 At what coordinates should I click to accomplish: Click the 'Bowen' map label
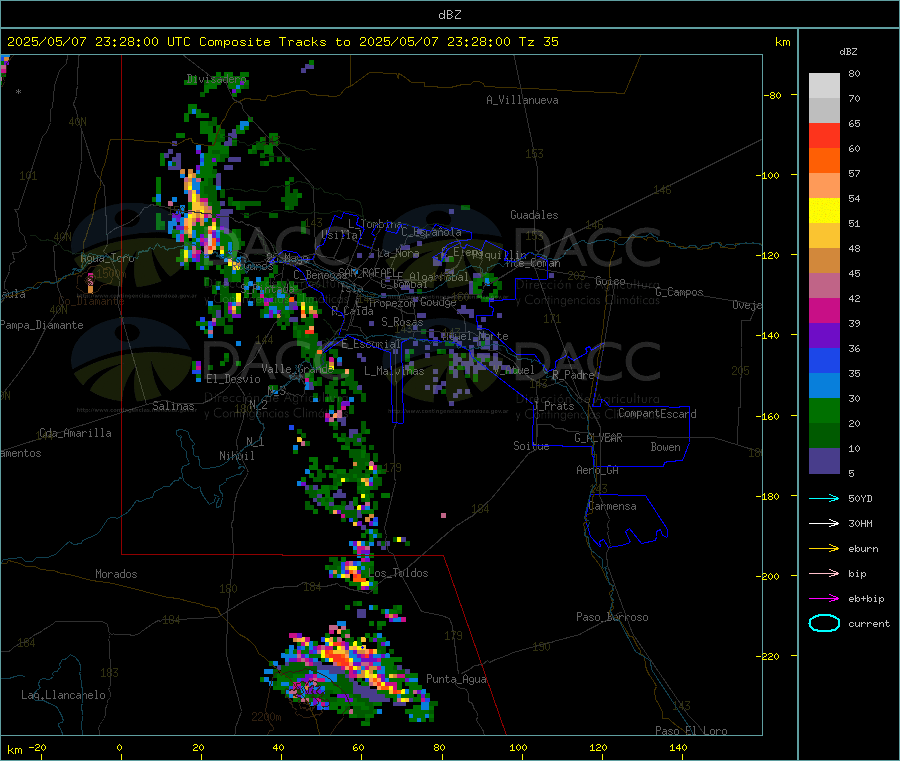click(665, 447)
